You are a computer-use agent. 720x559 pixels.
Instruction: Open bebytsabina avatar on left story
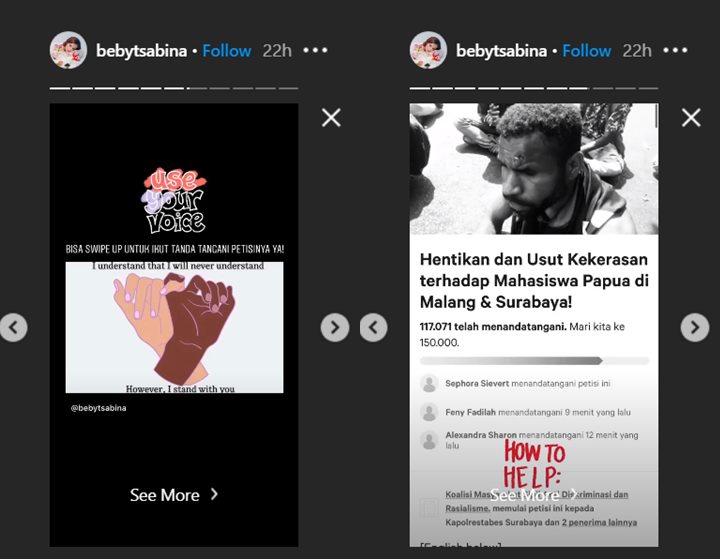pyautogui.click(x=68, y=50)
